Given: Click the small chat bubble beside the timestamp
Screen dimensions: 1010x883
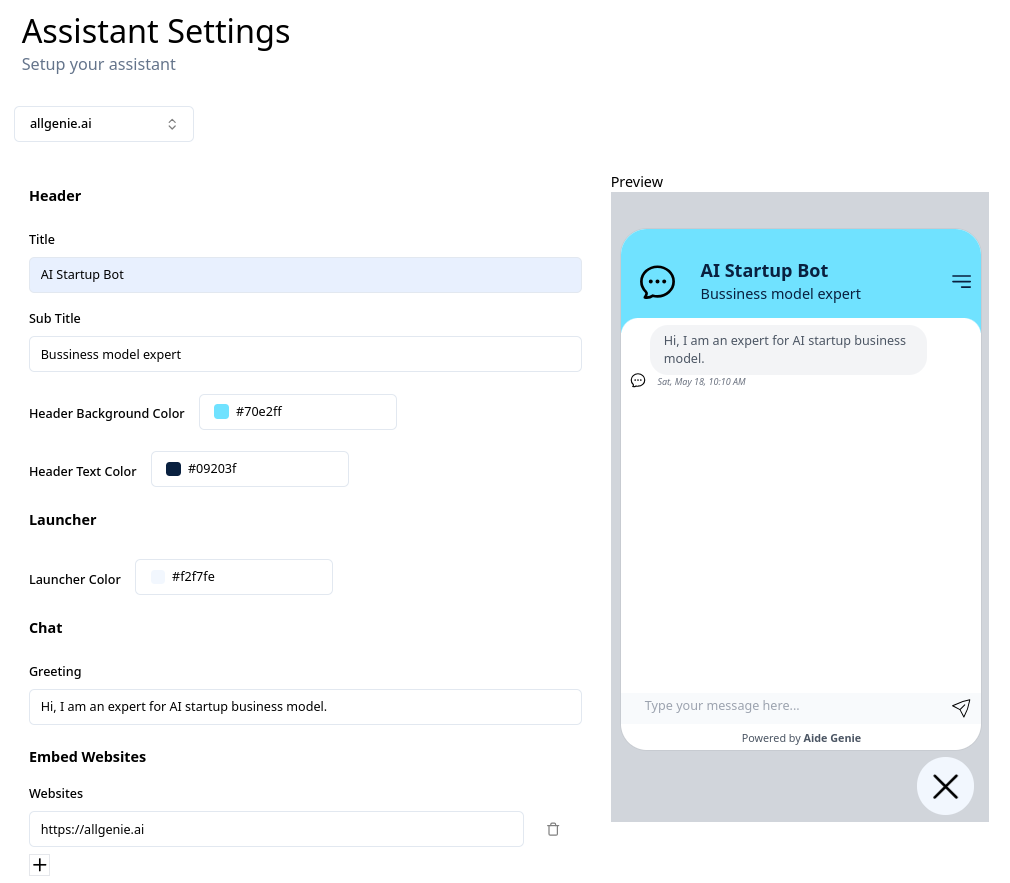Looking at the screenshot, I should pos(637,380).
